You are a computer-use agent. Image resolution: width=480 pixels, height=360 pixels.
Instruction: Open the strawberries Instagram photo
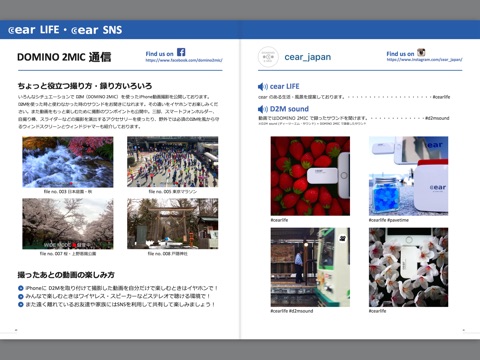coord(310,176)
